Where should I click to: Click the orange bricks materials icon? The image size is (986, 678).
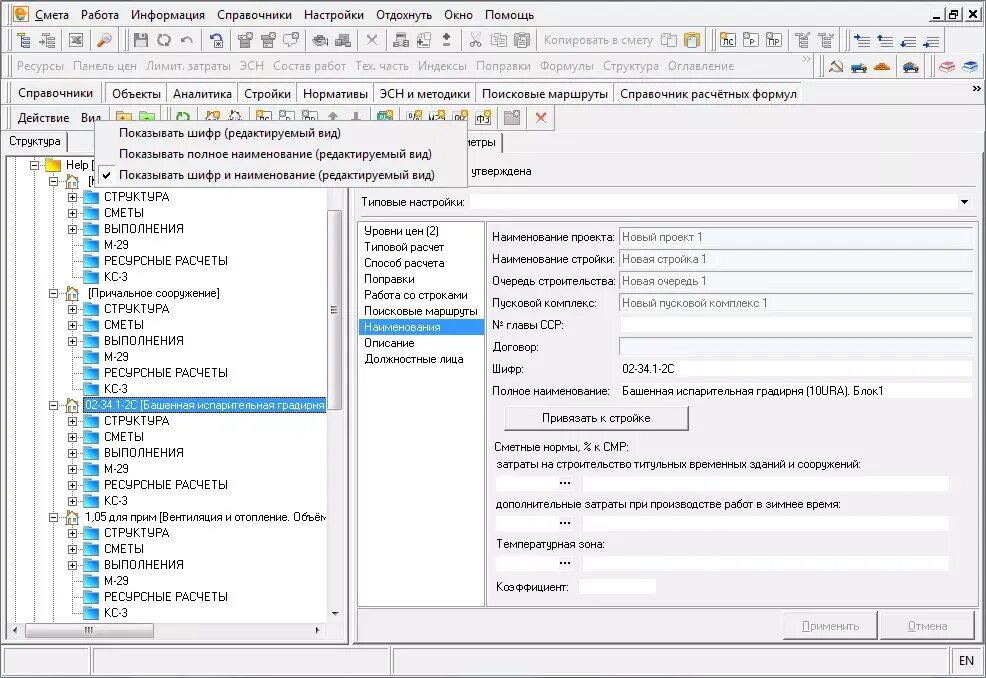tap(882, 66)
